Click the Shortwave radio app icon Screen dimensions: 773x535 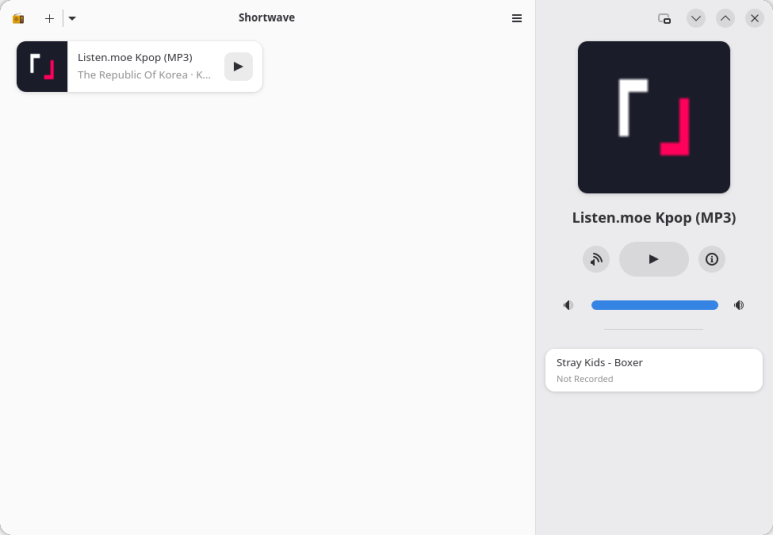tap(18, 19)
